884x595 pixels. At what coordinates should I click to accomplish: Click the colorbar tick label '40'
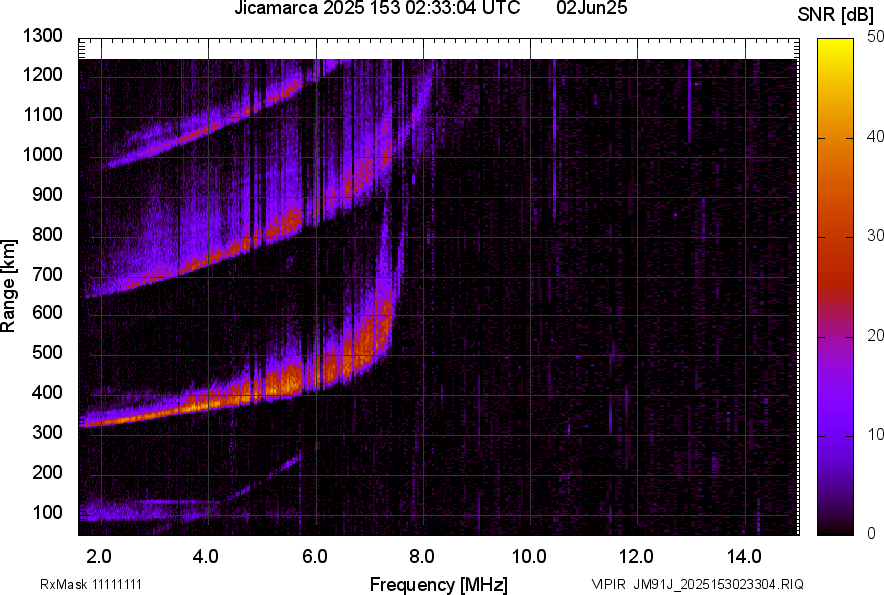coord(876,136)
